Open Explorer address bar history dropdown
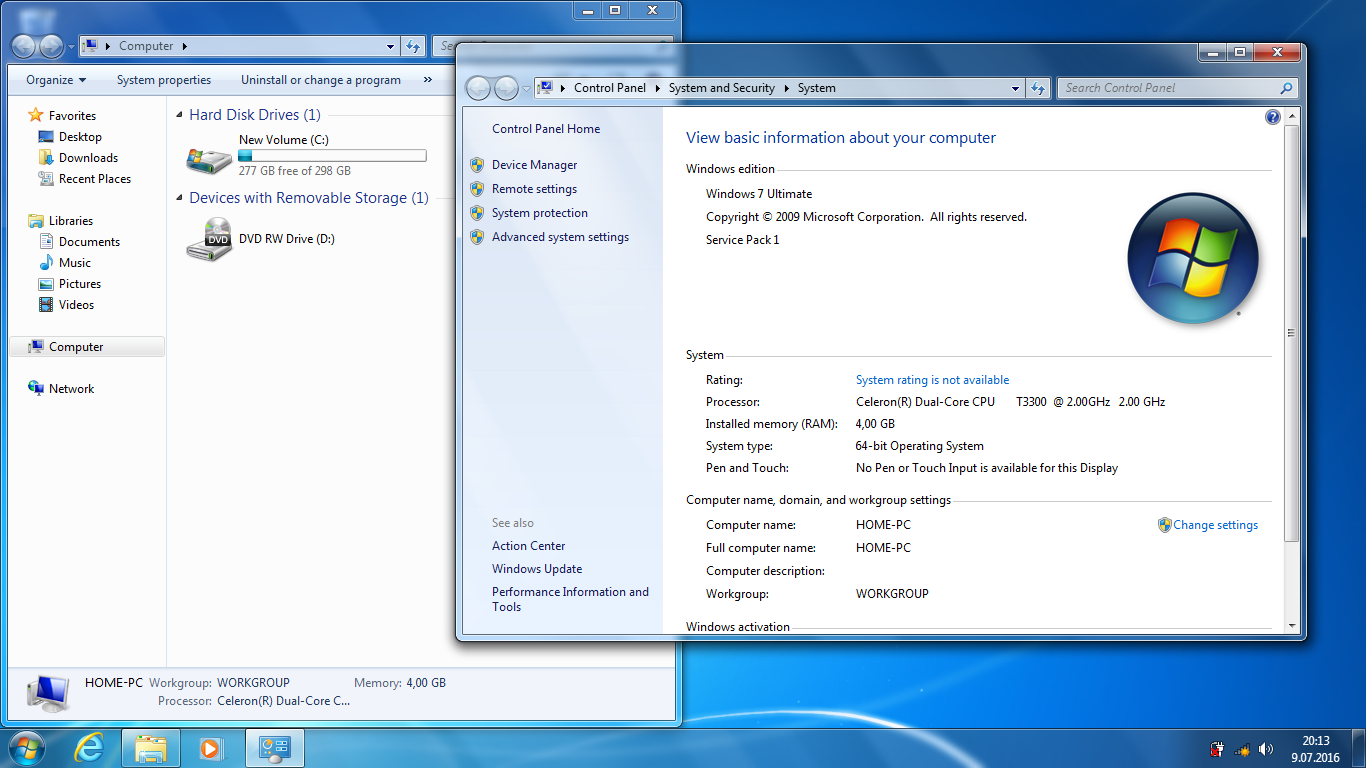Viewport: 1366px width, 768px height. point(391,46)
